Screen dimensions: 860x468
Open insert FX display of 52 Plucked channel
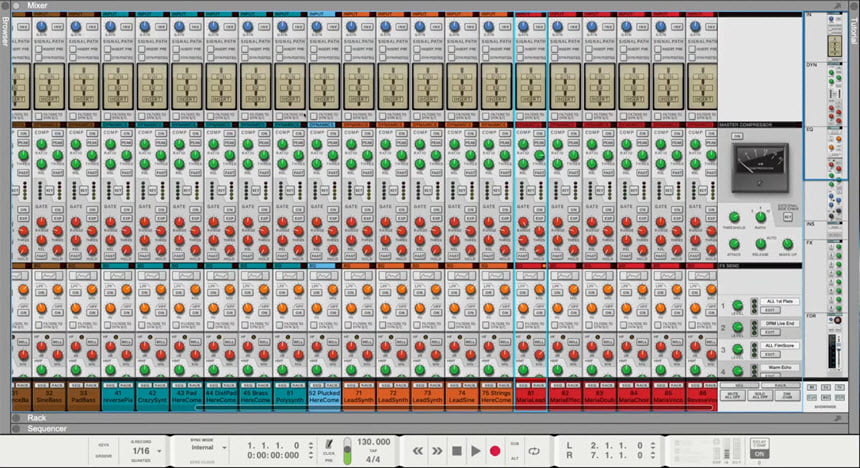pos(324,86)
